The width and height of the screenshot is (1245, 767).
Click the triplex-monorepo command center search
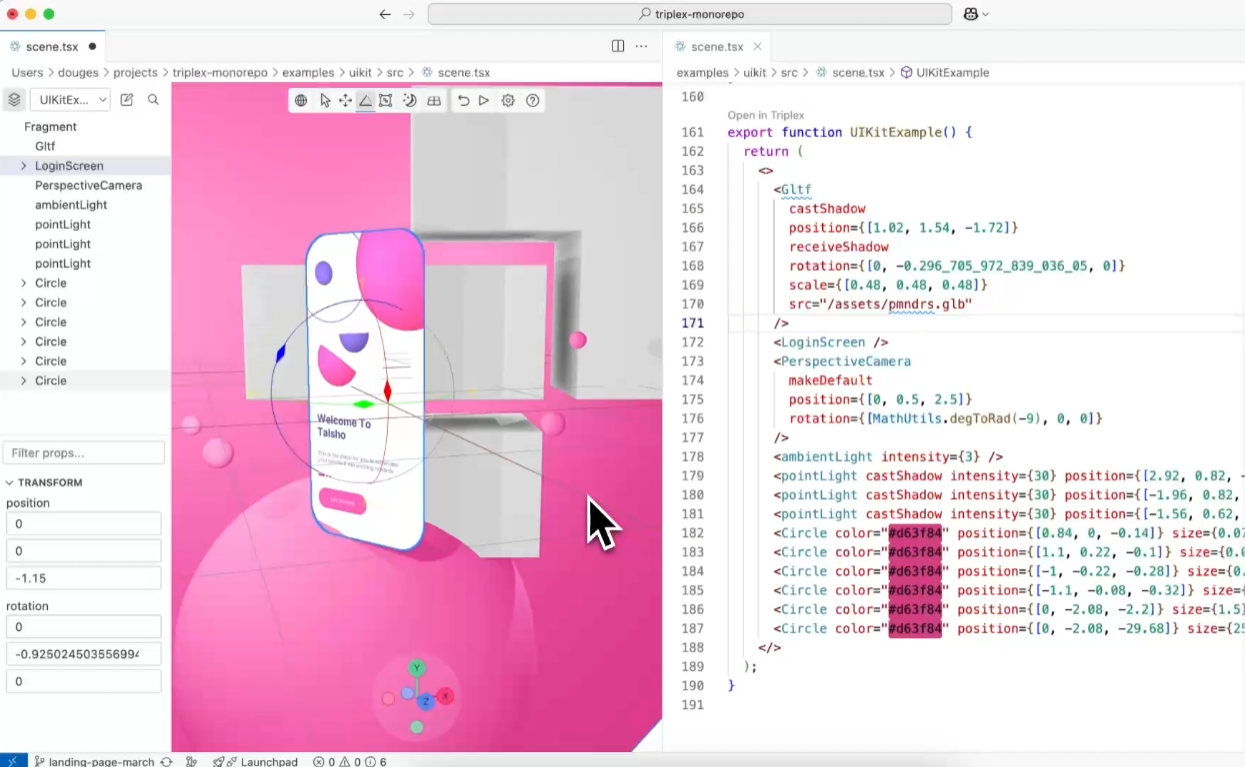click(x=690, y=14)
